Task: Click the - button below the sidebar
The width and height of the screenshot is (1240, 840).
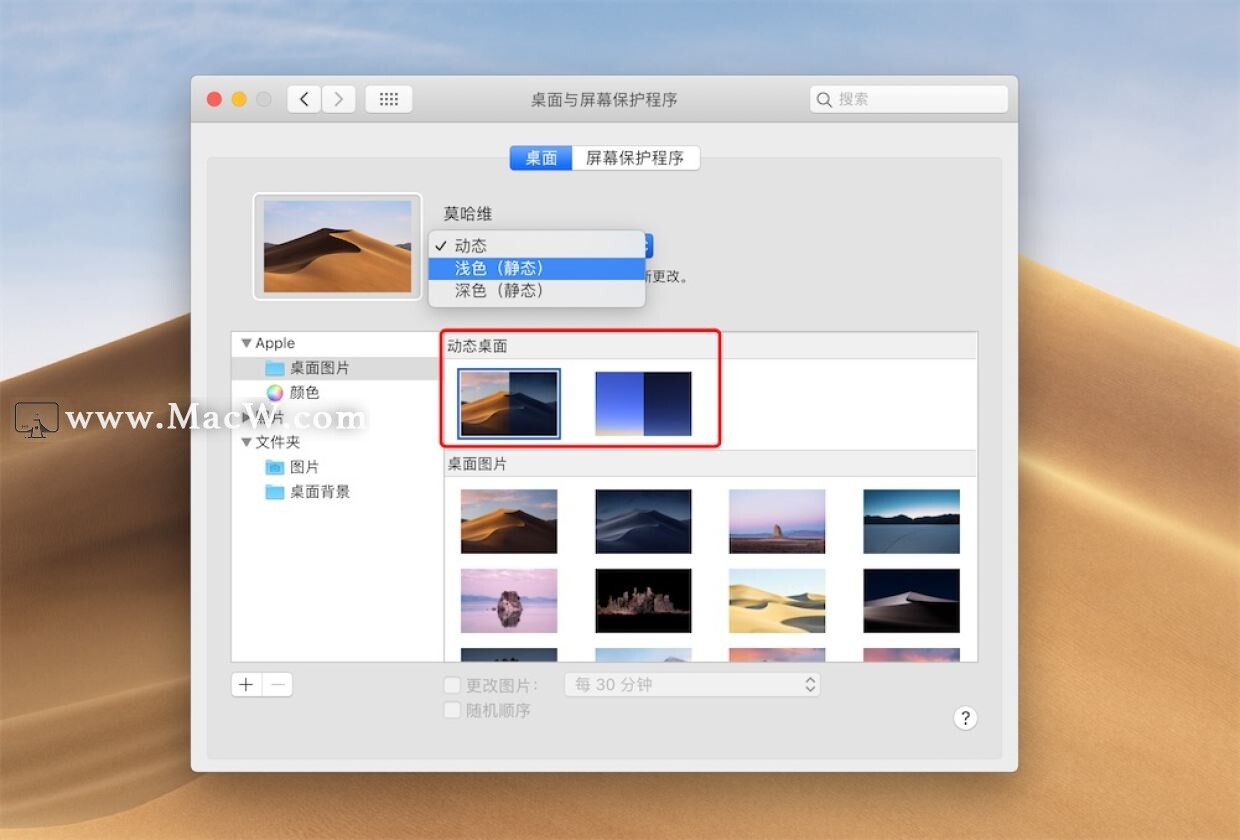Action: [277, 684]
